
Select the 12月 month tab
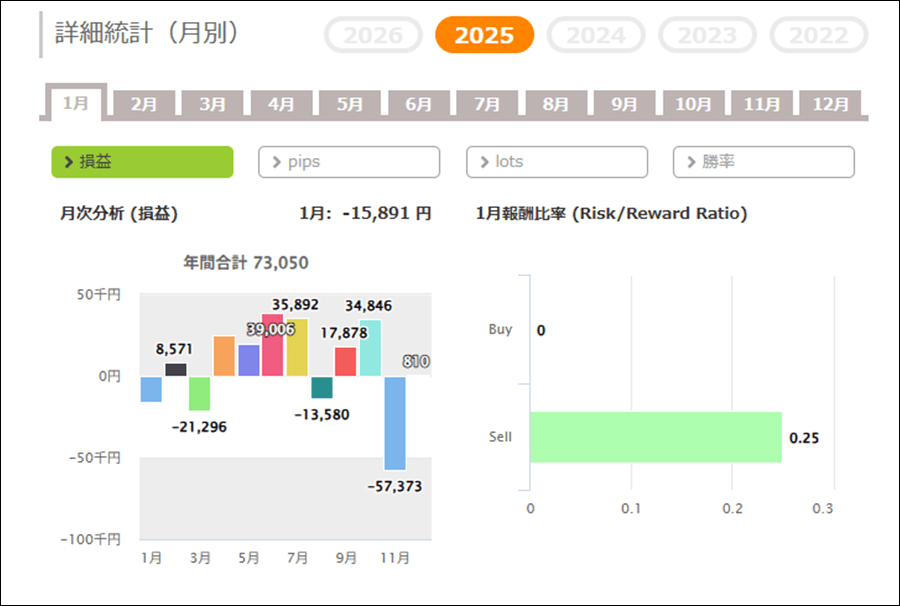pos(831,104)
